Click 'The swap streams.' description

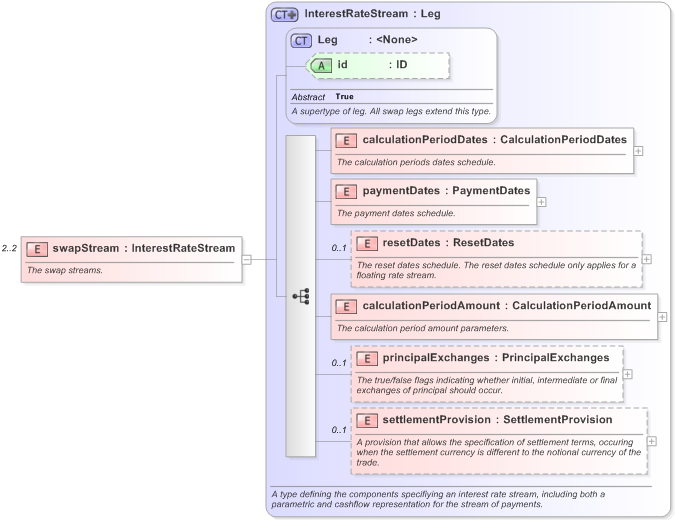click(65, 270)
